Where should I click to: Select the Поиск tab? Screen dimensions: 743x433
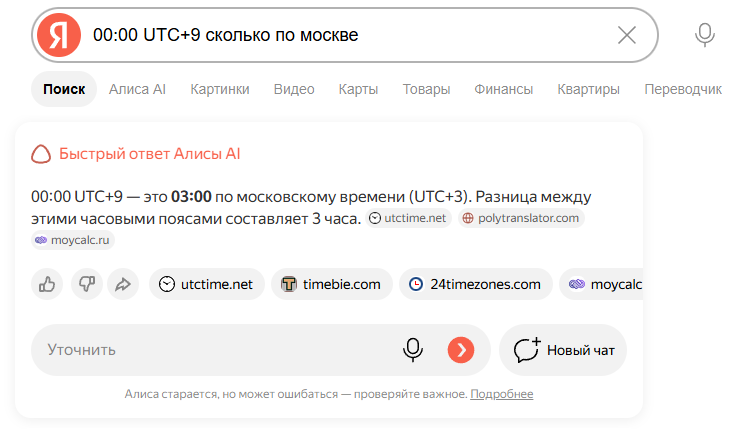coord(64,89)
